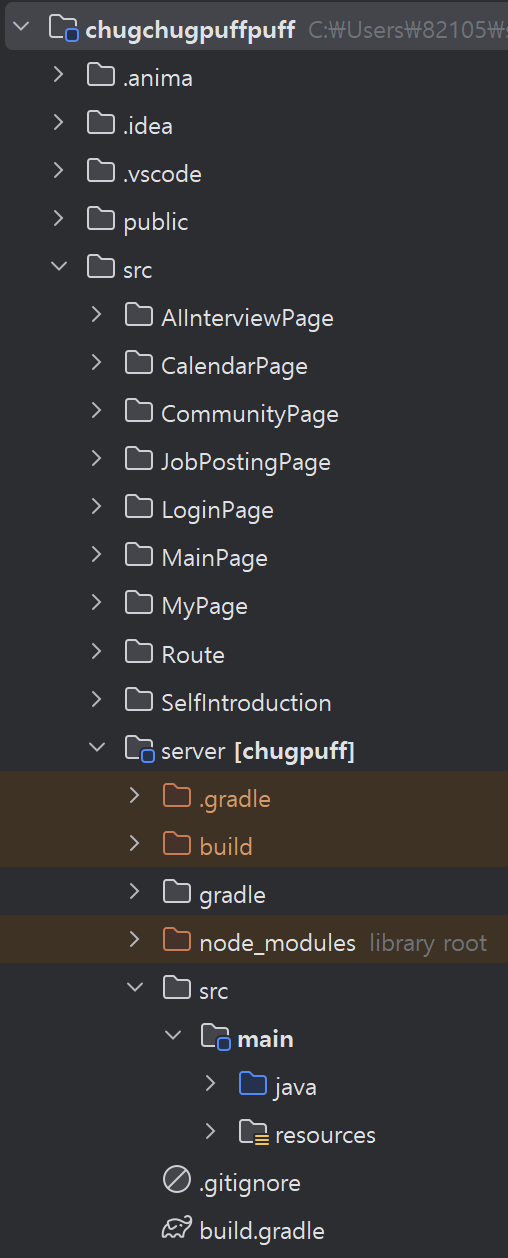Expand the build folder chevron
This screenshot has width=508, height=1258.
[135, 844]
